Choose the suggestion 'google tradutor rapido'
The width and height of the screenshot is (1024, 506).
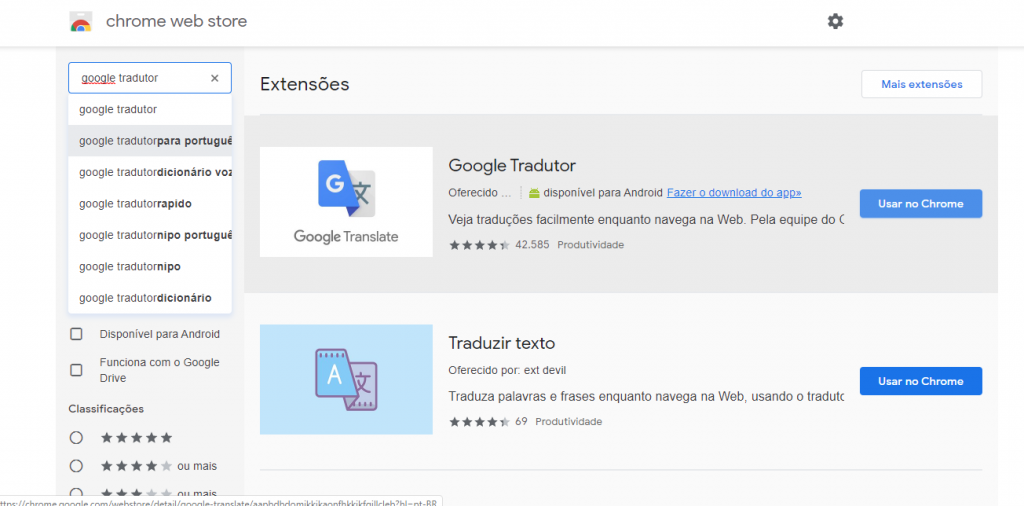150,204
